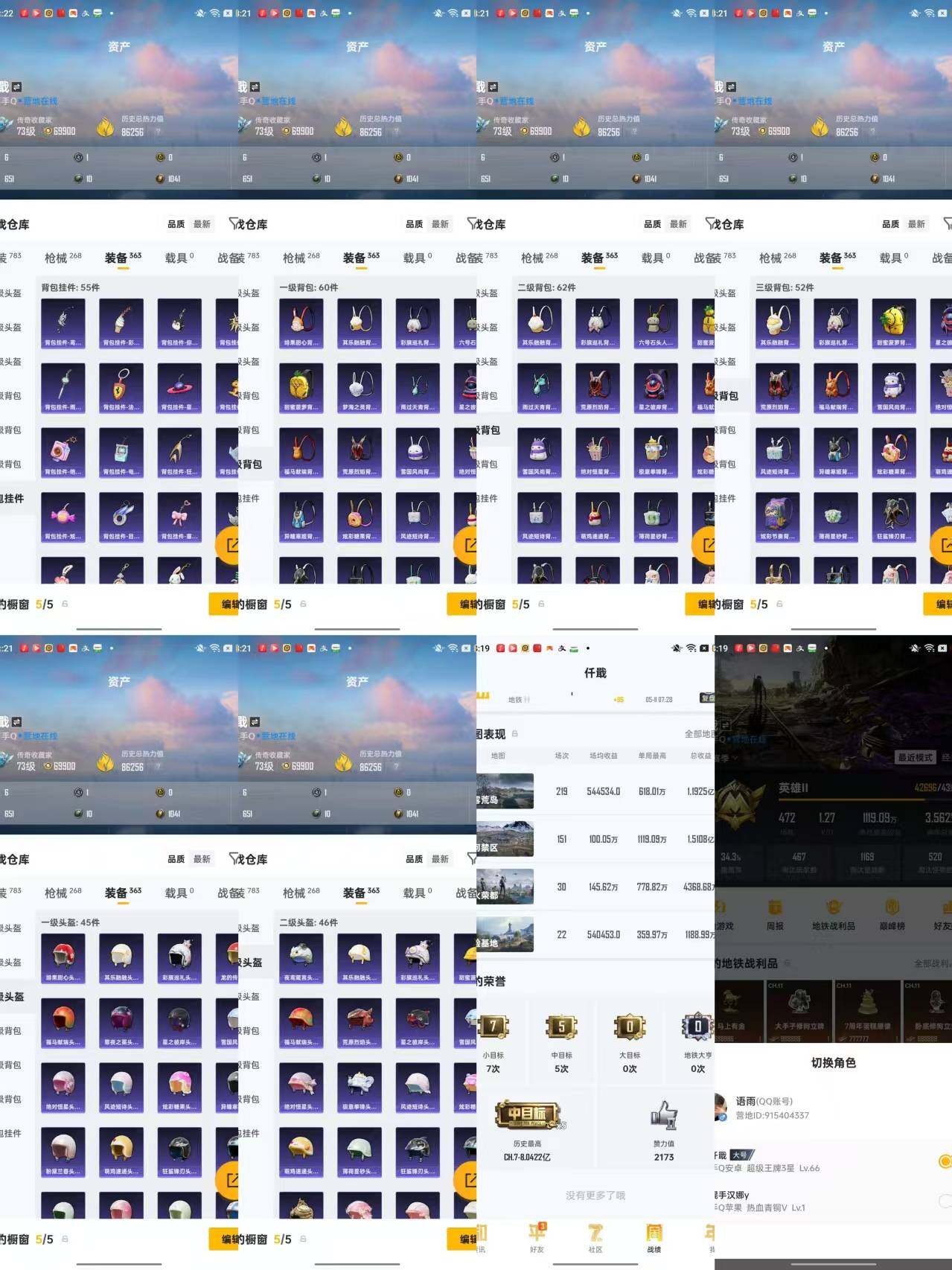The height and width of the screenshot is (1270, 952).
Task: Pick the first white backpack under 二级背包: 62件
Action: click(539, 323)
